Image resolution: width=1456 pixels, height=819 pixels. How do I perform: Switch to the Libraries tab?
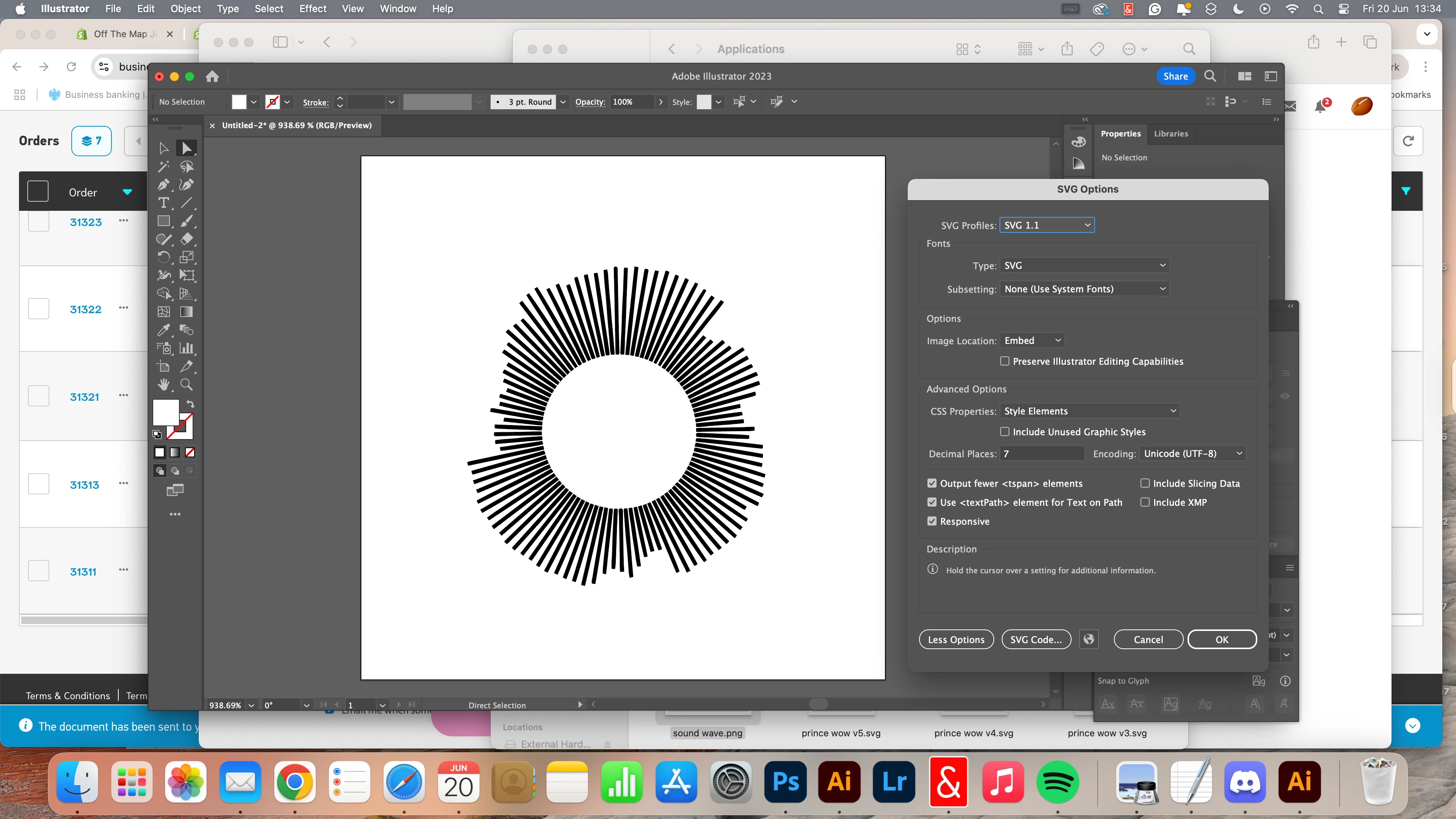click(x=1170, y=133)
